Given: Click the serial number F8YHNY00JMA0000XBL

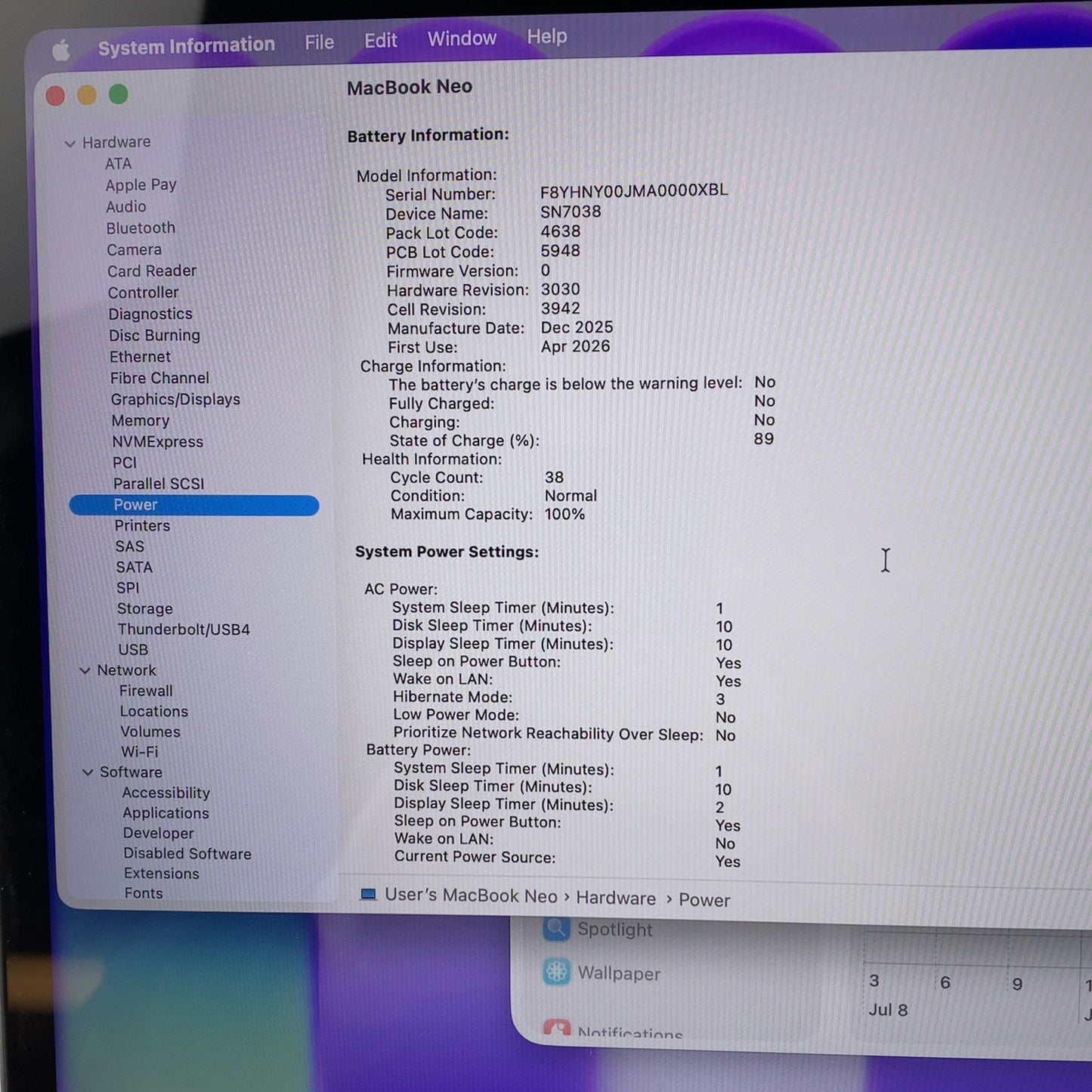Looking at the screenshot, I should pyautogui.click(x=634, y=191).
